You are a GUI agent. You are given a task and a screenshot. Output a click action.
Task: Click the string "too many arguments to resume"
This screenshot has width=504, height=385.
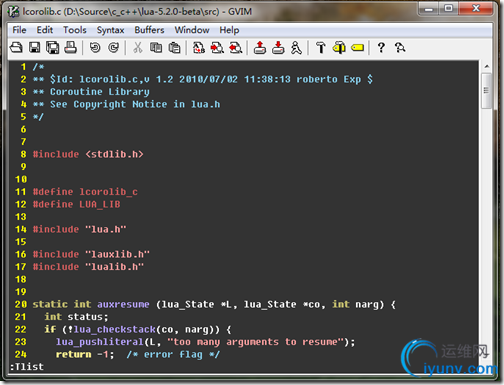[x=255, y=342]
